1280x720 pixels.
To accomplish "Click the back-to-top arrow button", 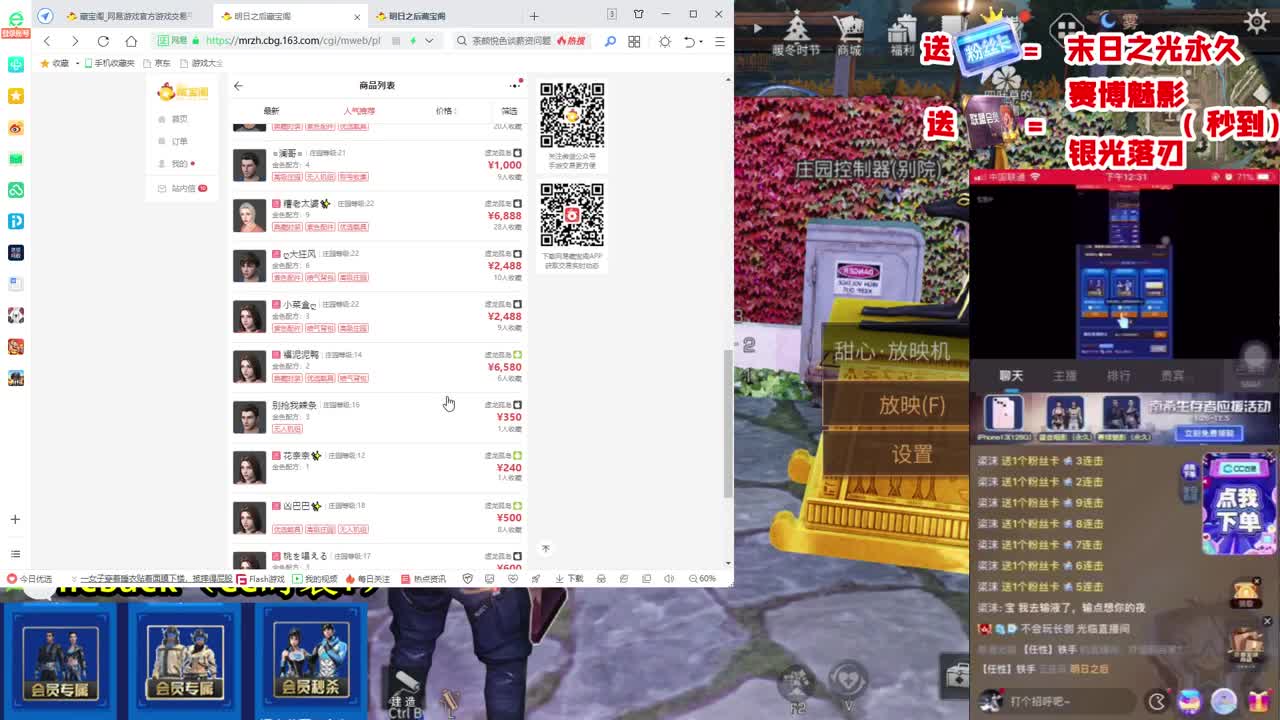I will [545, 548].
